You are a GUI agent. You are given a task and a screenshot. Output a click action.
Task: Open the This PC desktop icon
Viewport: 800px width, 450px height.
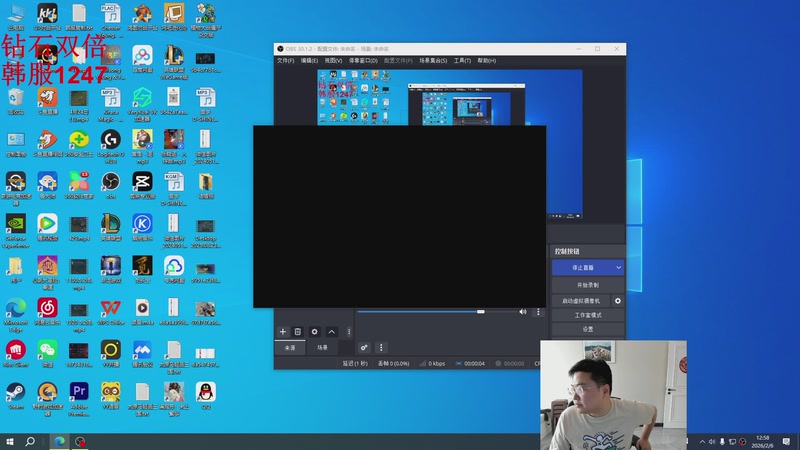point(16,18)
